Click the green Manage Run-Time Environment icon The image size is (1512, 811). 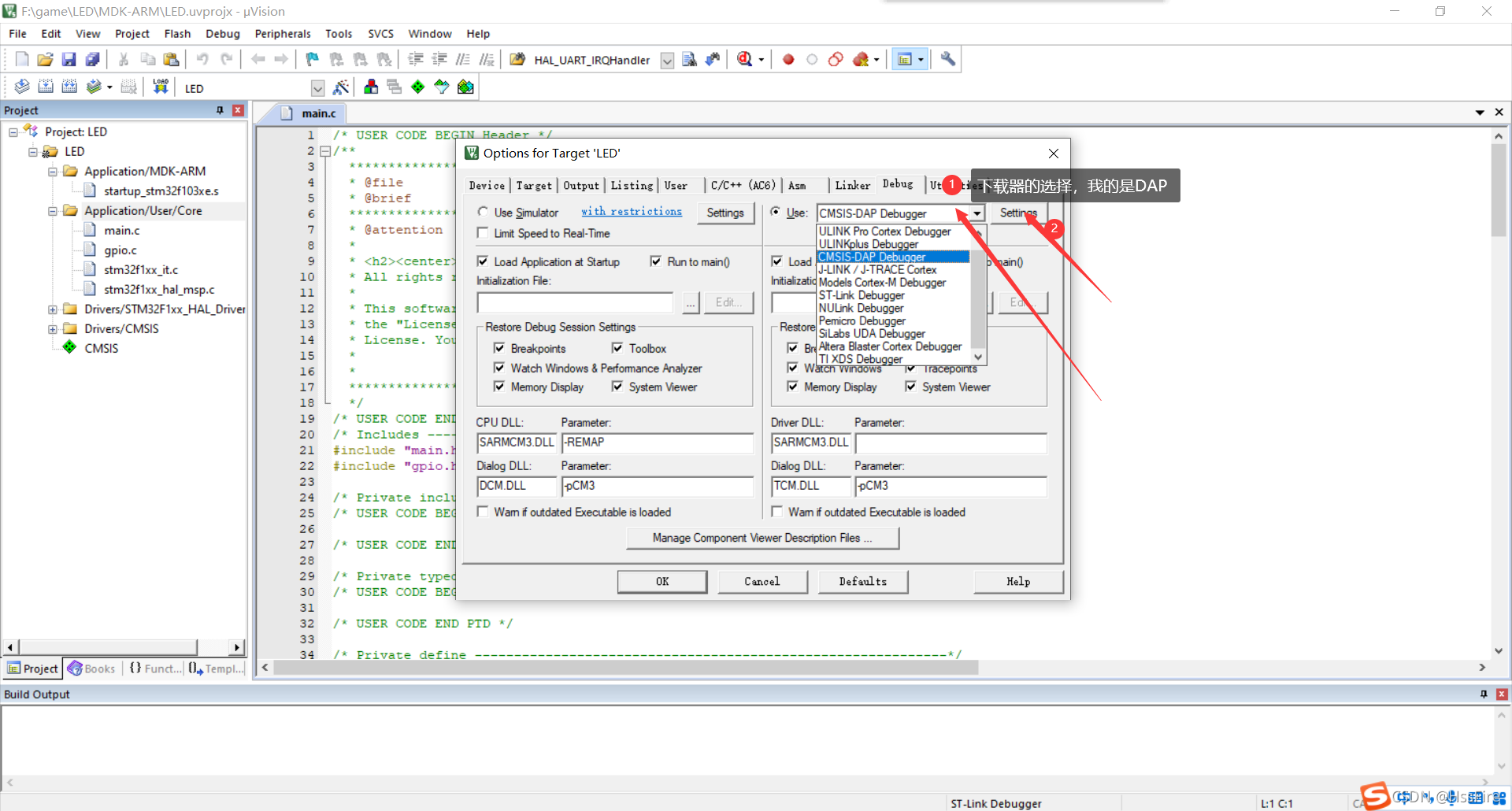[x=418, y=87]
